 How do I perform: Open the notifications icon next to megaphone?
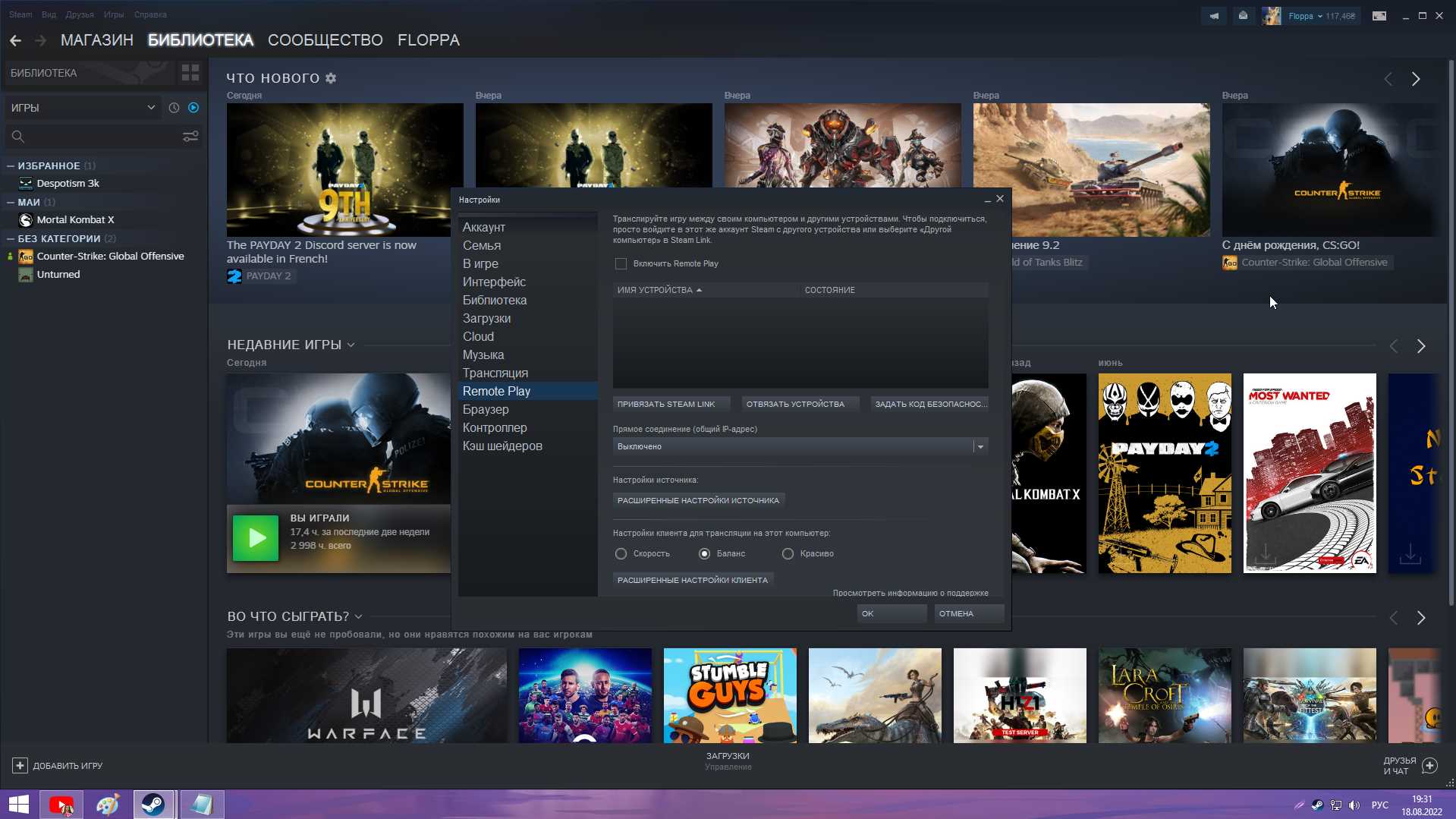coord(1243,16)
